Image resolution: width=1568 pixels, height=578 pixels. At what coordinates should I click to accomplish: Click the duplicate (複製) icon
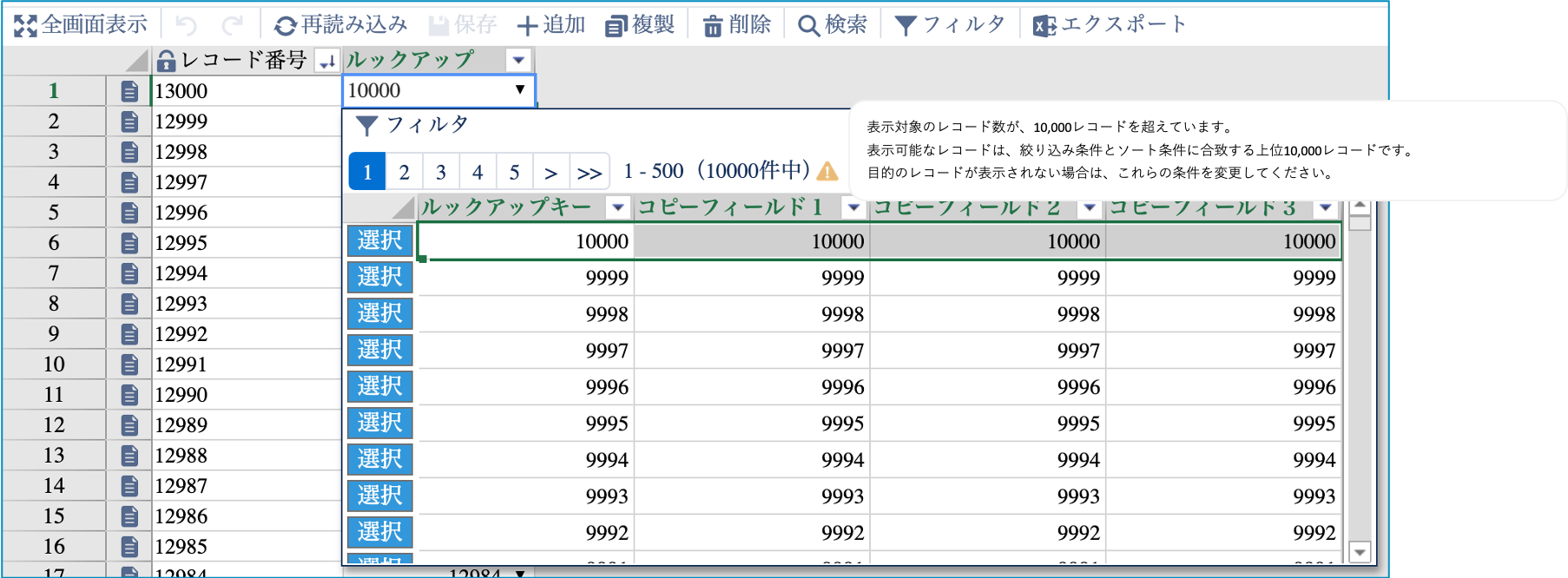[616, 26]
